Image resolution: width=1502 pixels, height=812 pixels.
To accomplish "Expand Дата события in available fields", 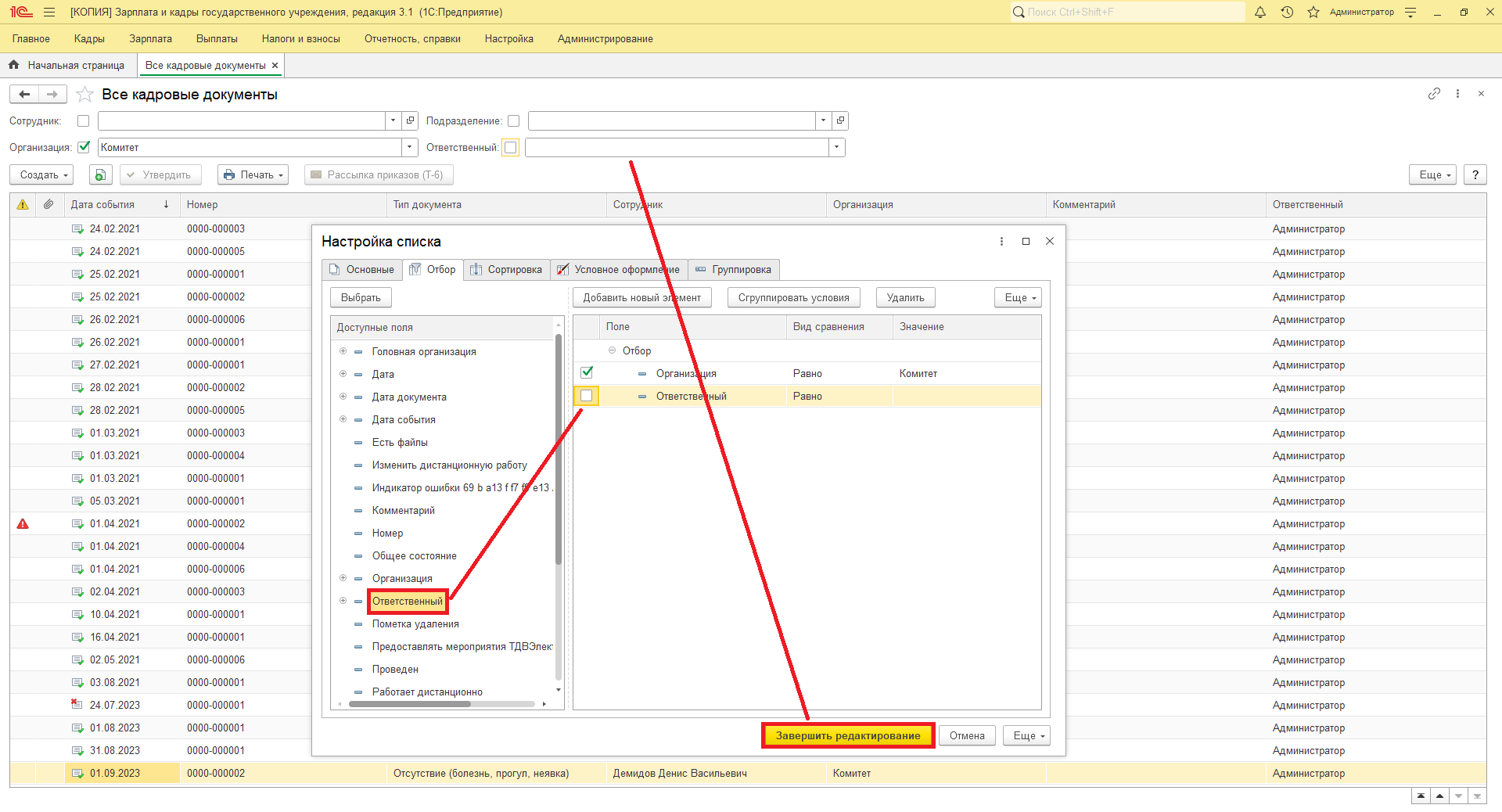I will (x=343, y=419).
